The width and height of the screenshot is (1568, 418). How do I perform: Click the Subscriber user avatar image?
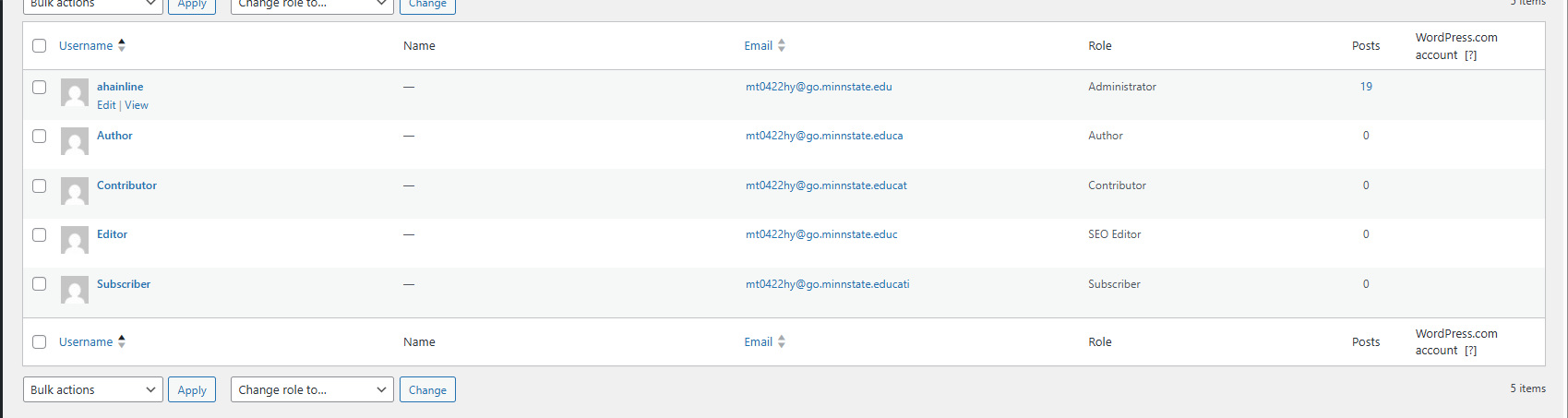tap(75, 290)
